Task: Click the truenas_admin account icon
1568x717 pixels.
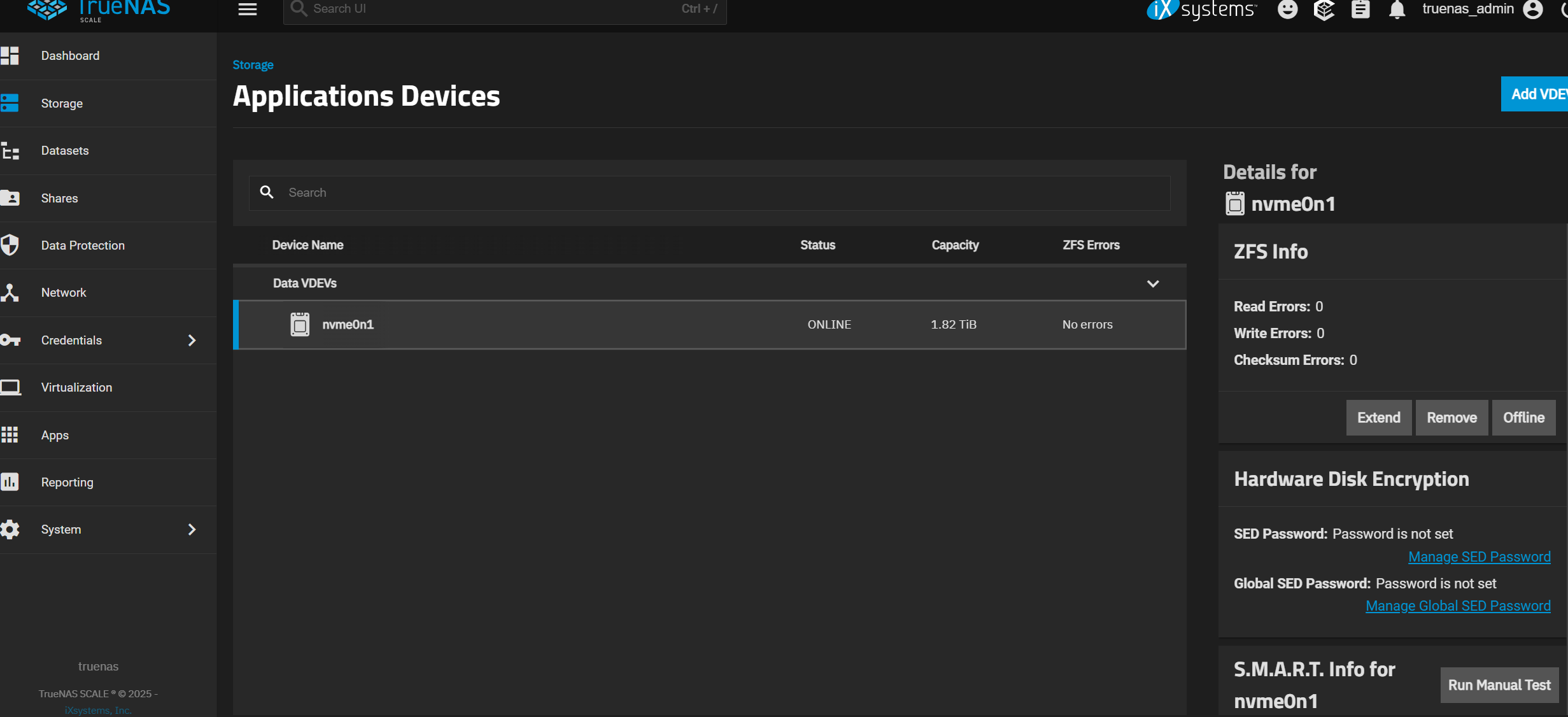Action: pos(1533,10)
